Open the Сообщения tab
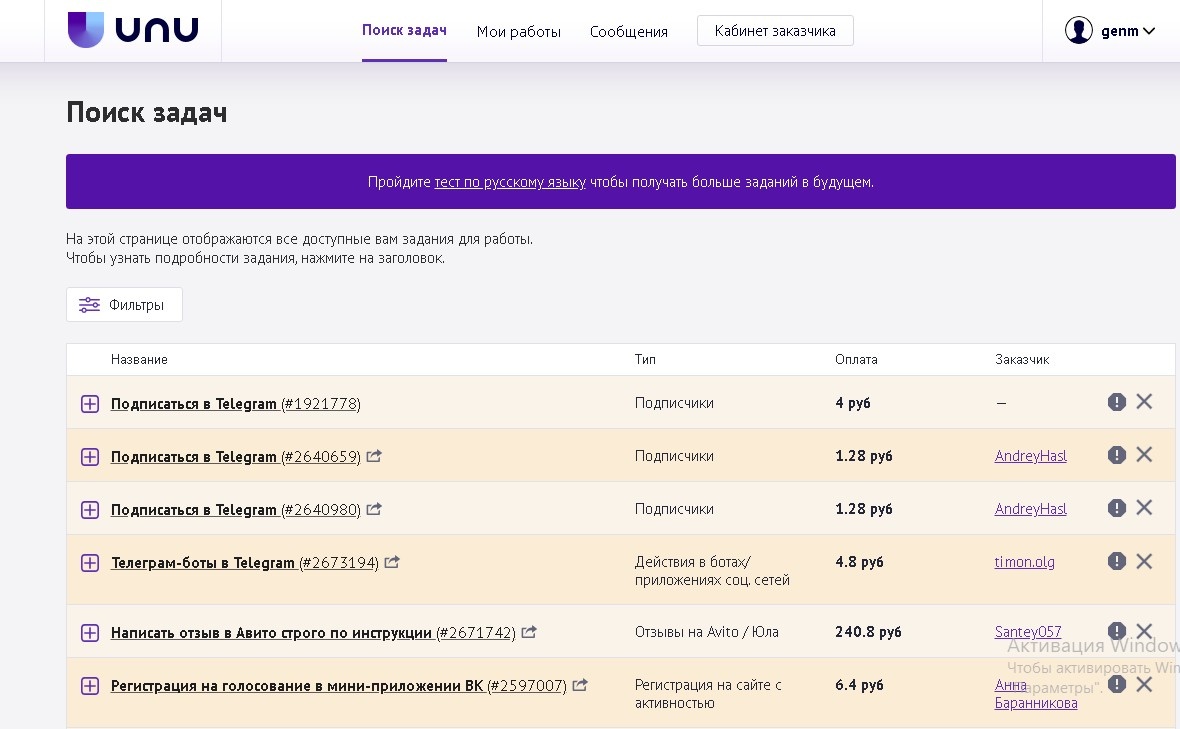Viewport: 1180px width, 729px height. coord(628,32)
